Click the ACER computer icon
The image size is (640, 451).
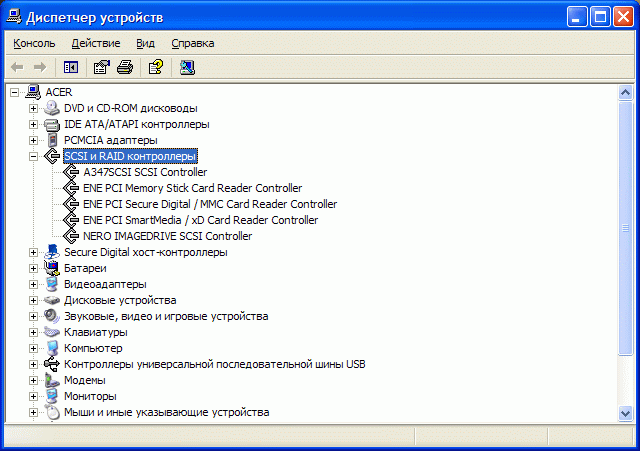pos(33,92)
